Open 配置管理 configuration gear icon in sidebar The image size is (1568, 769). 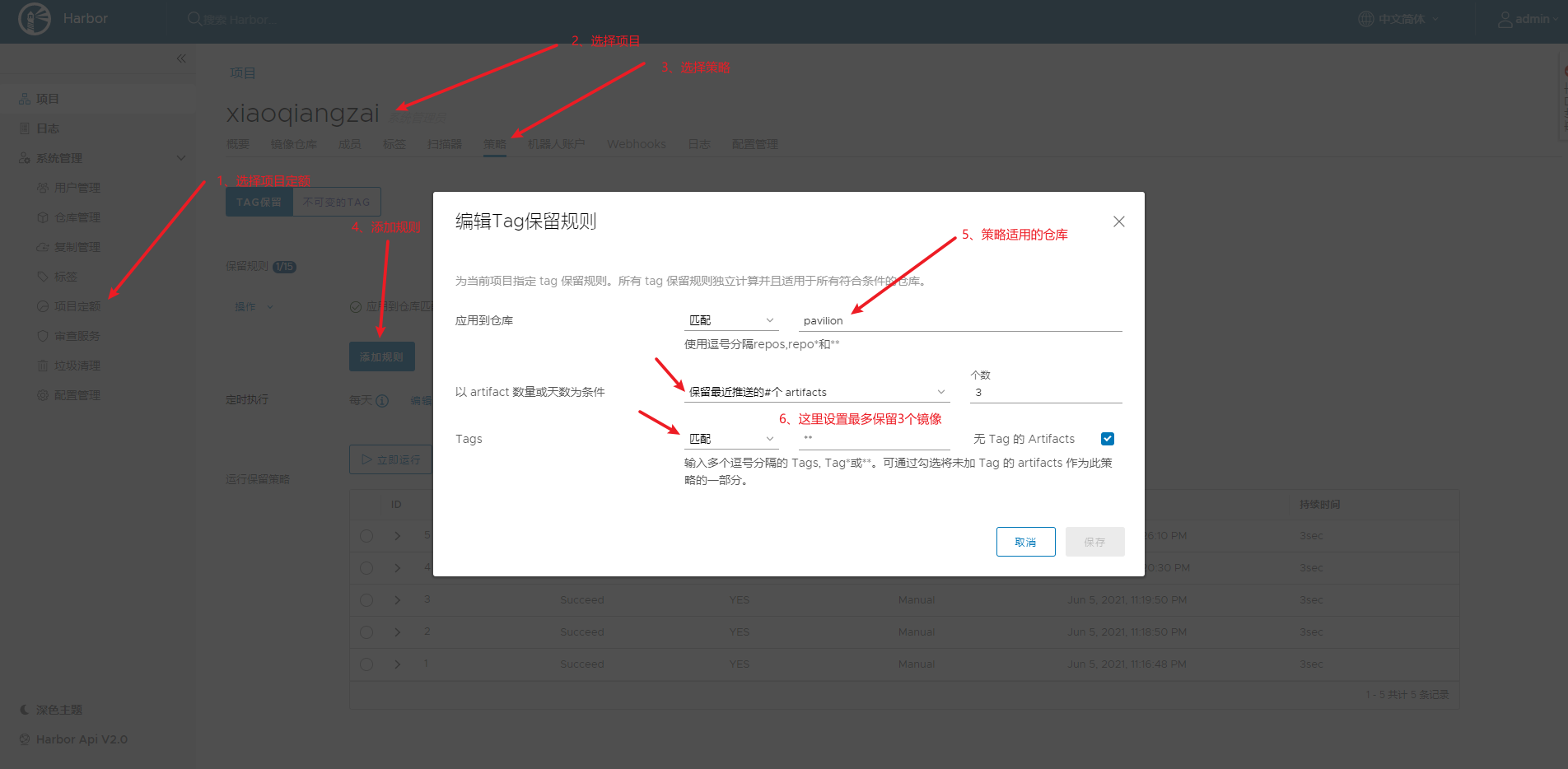pyautogui.click(x=43, y=395)
